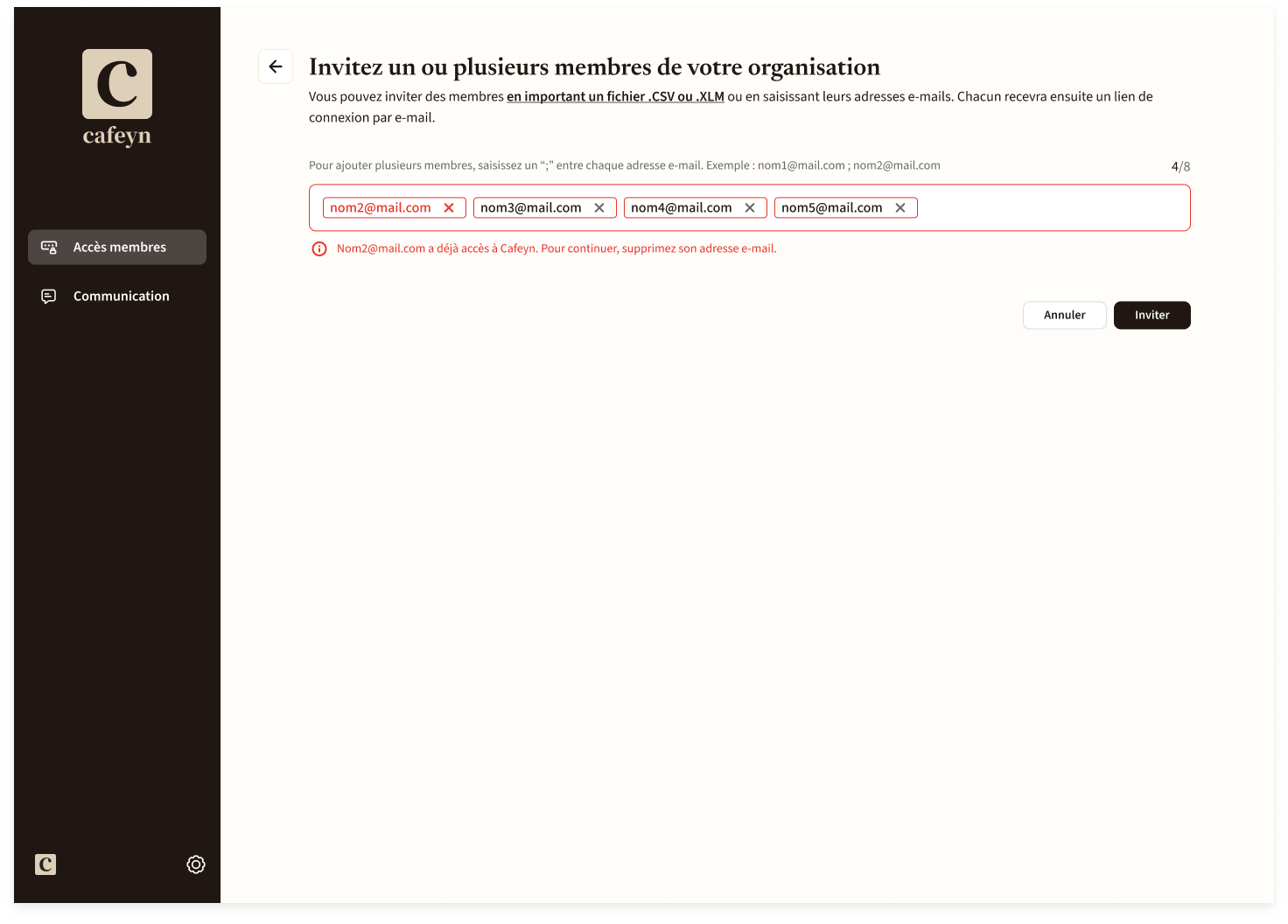The width and height of the screenshot is (1288, 924).
Task: Click the nom4@mail.com chip label
Action: point(682,207)
